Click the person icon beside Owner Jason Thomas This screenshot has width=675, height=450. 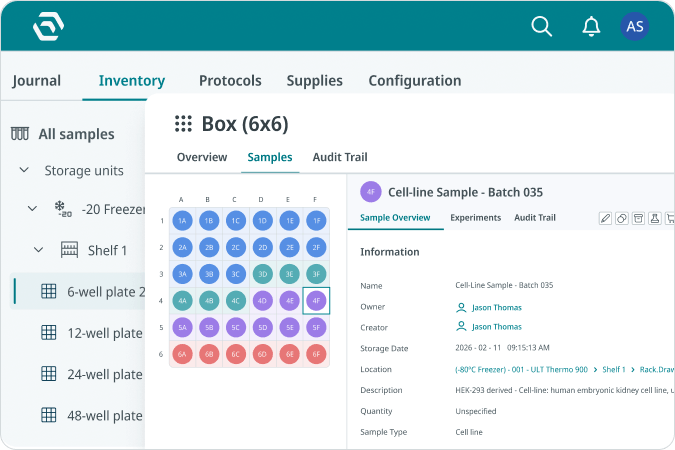pos(461,307)
